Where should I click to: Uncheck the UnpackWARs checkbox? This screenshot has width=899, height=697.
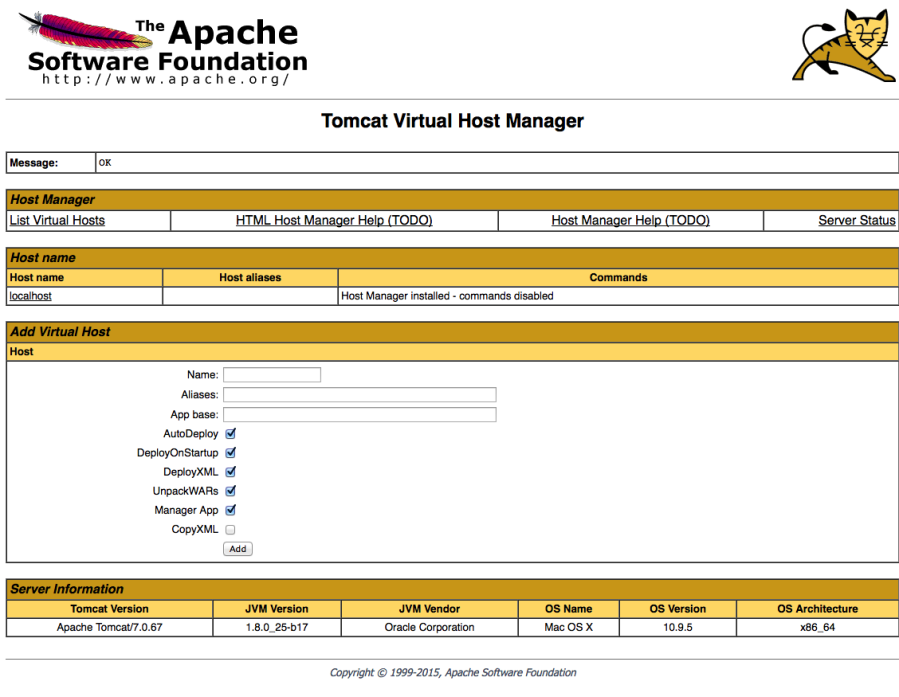(x=230, y=491)
